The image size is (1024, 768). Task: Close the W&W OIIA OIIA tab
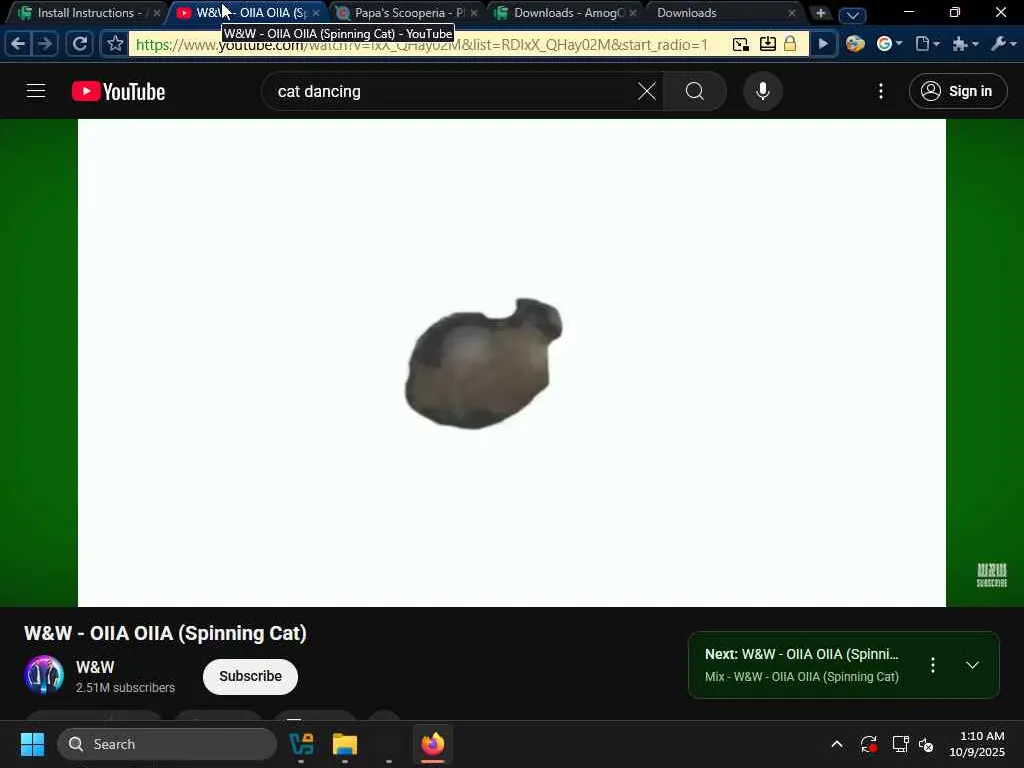[x=316, y=13]
